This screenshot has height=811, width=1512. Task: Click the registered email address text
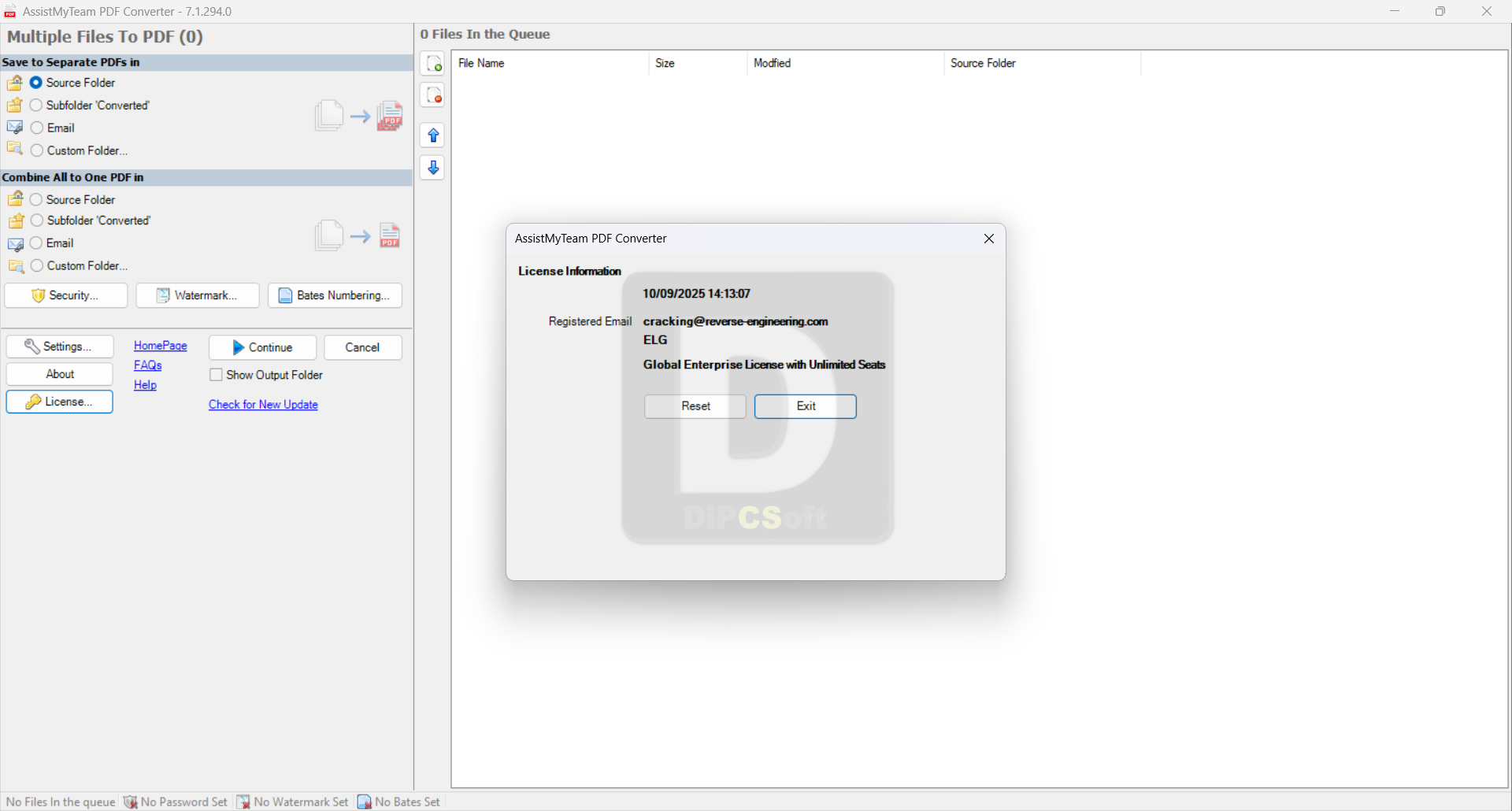[736, 321]
